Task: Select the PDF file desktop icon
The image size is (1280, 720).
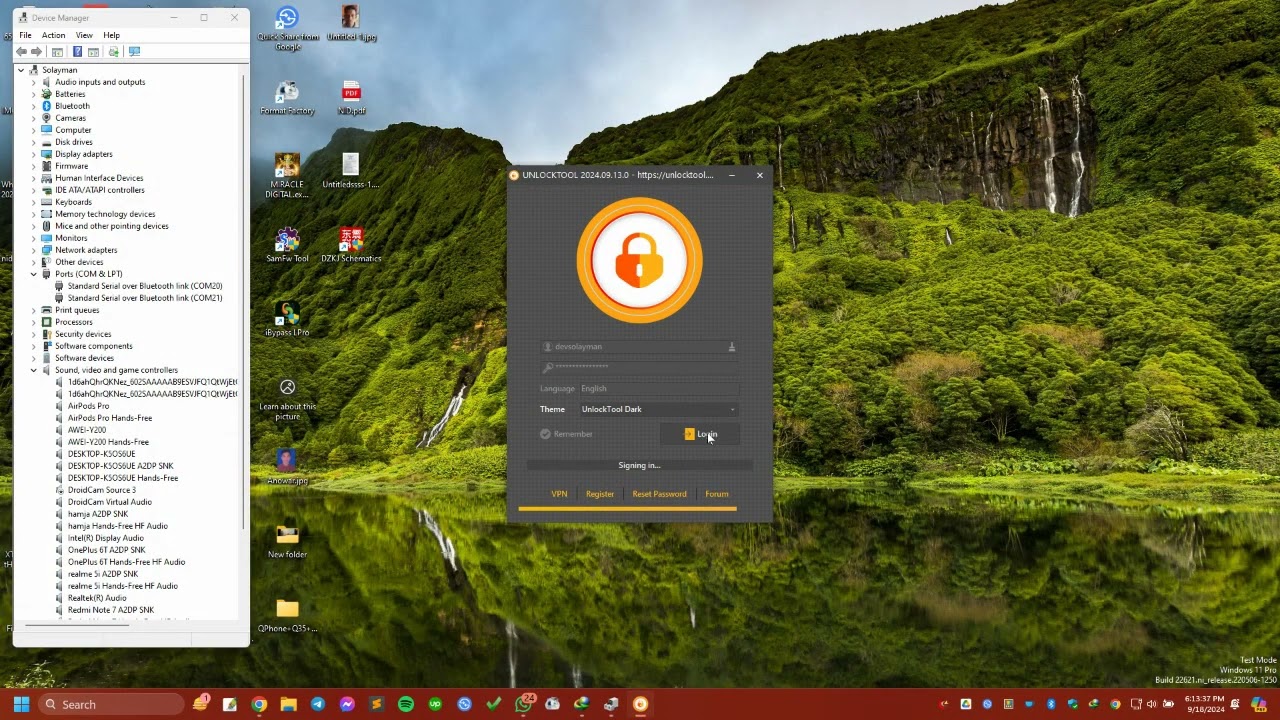Action: tap(351, 98)
